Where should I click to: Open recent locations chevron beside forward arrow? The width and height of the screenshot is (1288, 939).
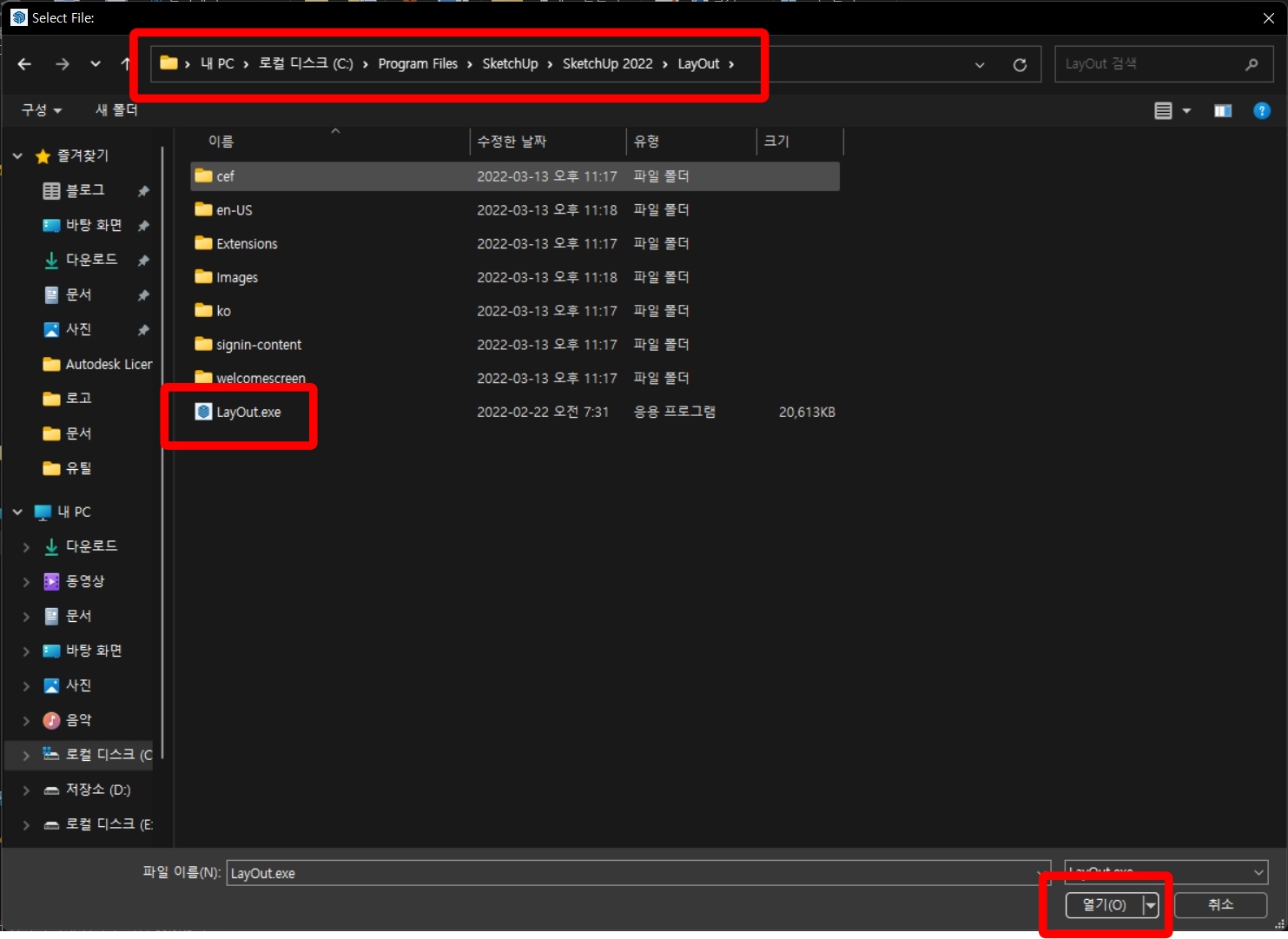(96, 63)
